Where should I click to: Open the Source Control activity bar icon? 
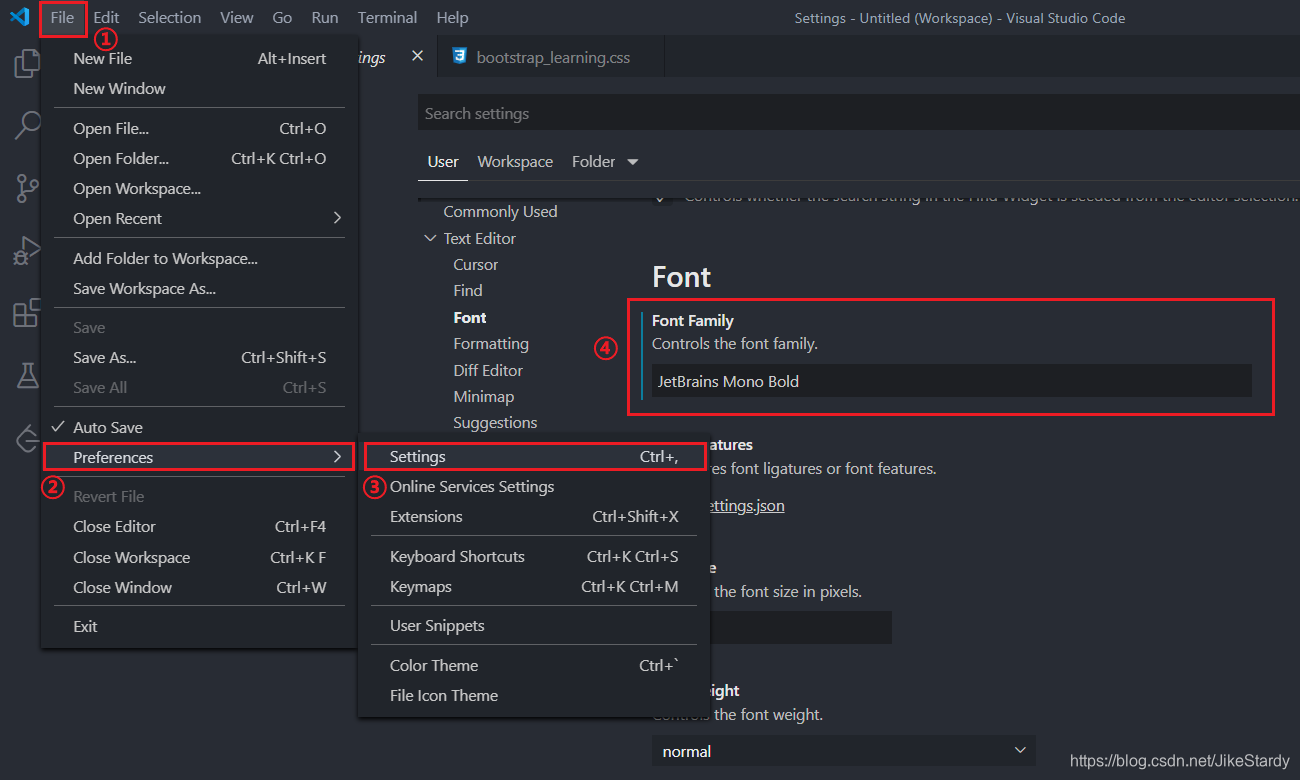(26, 187)
